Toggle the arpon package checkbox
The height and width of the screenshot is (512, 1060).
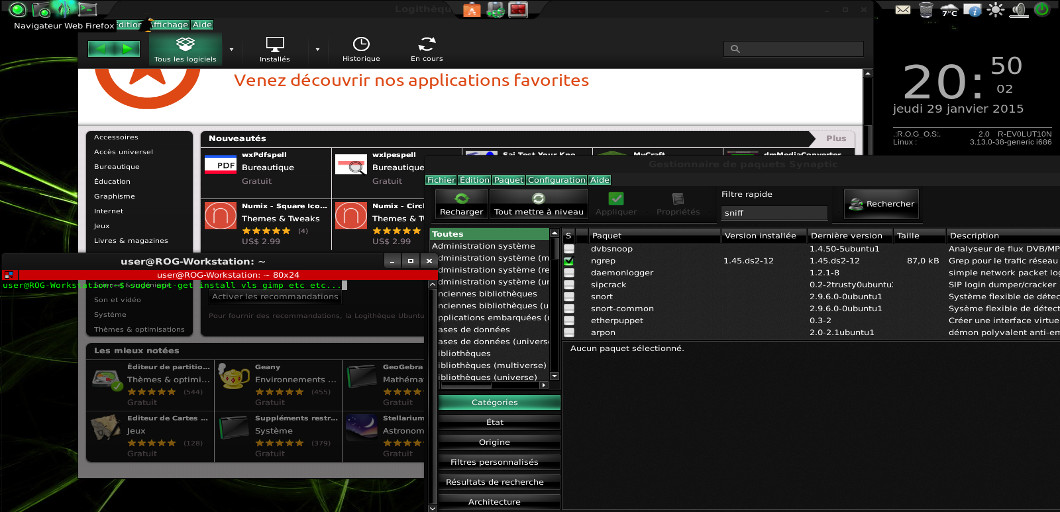[x=569, y=333]
